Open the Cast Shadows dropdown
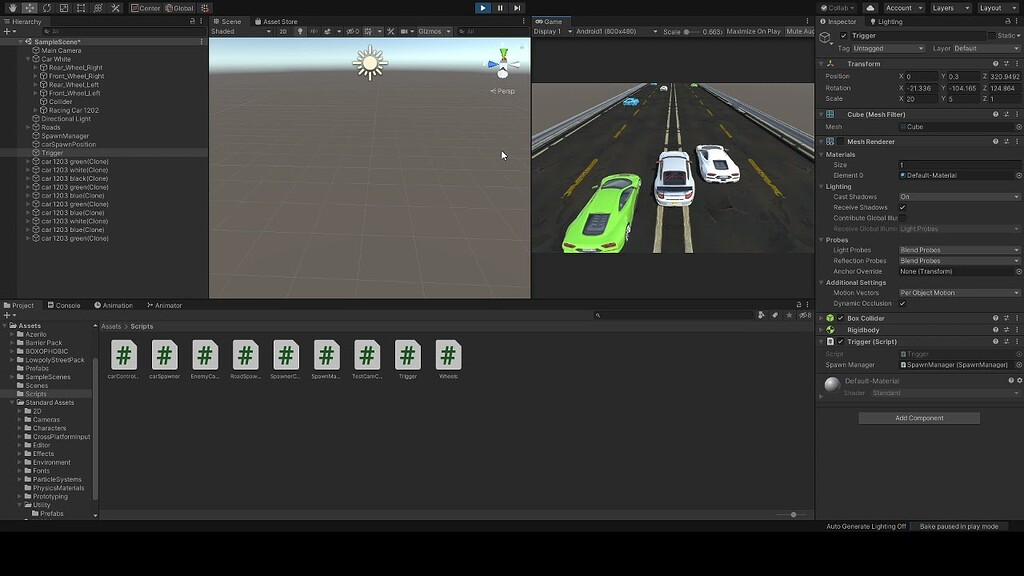 tap(958, 196)
